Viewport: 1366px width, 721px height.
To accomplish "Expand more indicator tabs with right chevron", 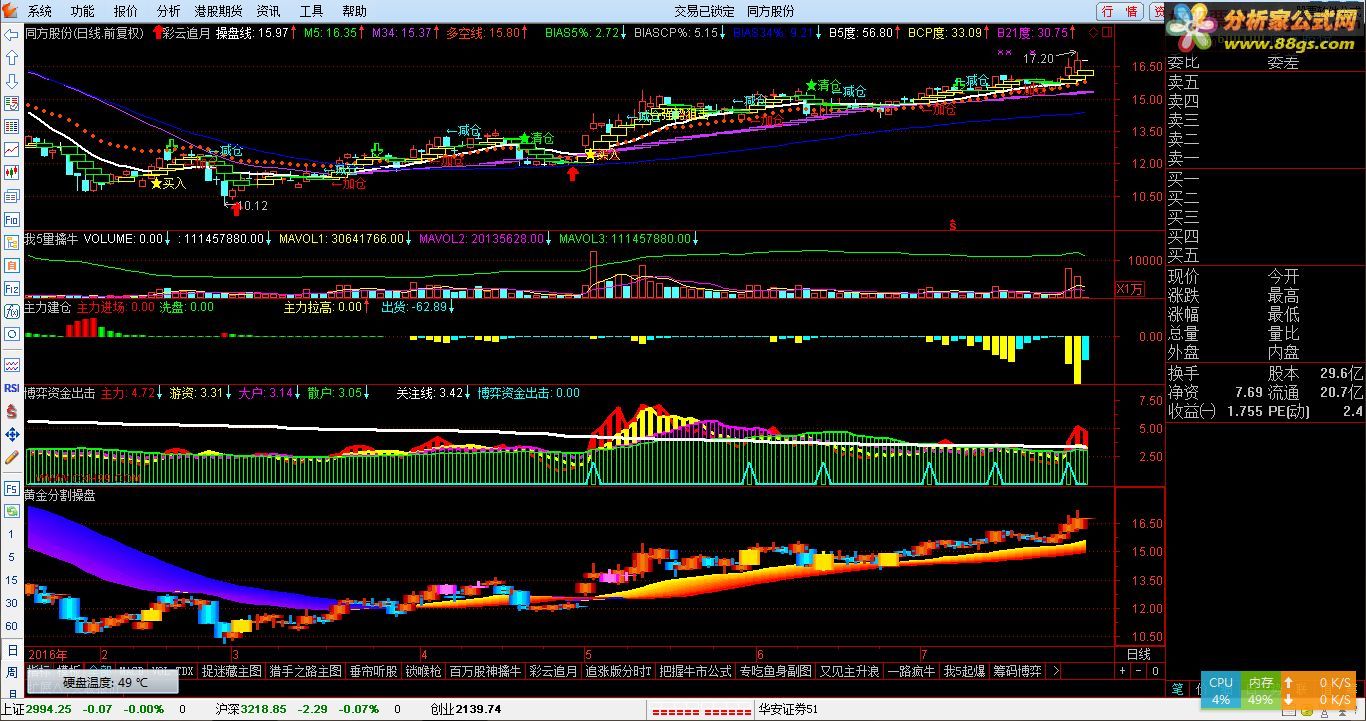I will click(1056, 671).
